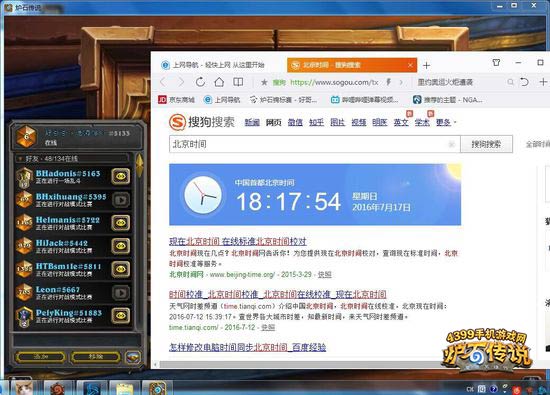Open own player profile hexagon level badge
The width and height of the screenshot is (550, 395).
(x=26, y=136)
